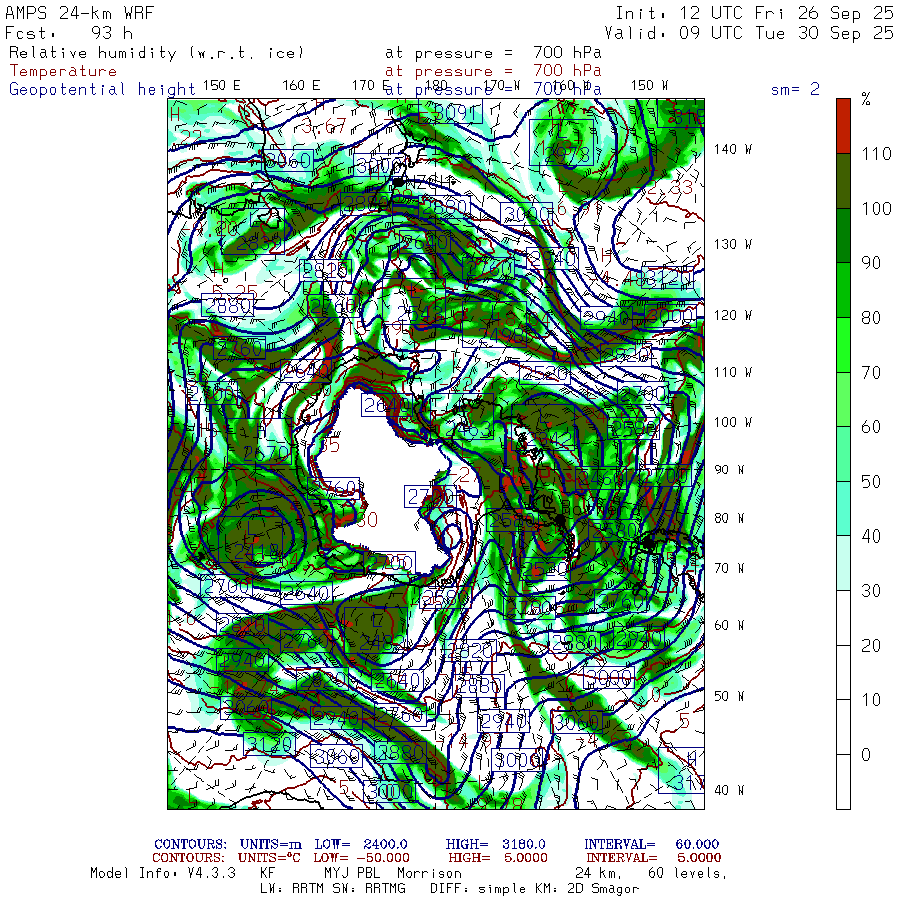
Task: Click the 'Fcst: 93 h' forecast hour text
Action: (x=69, y=32)
